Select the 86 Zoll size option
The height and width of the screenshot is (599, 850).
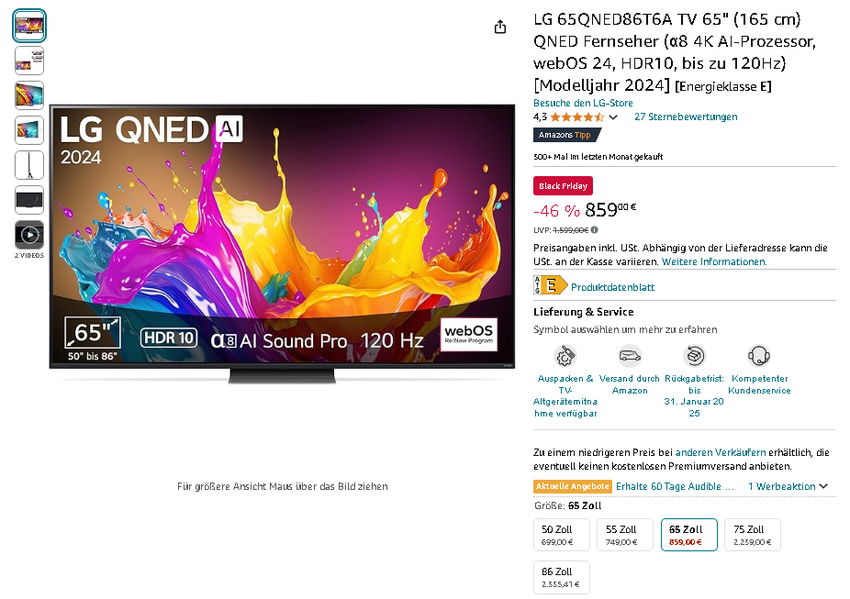pyautogui.click(x=561, y=577)
